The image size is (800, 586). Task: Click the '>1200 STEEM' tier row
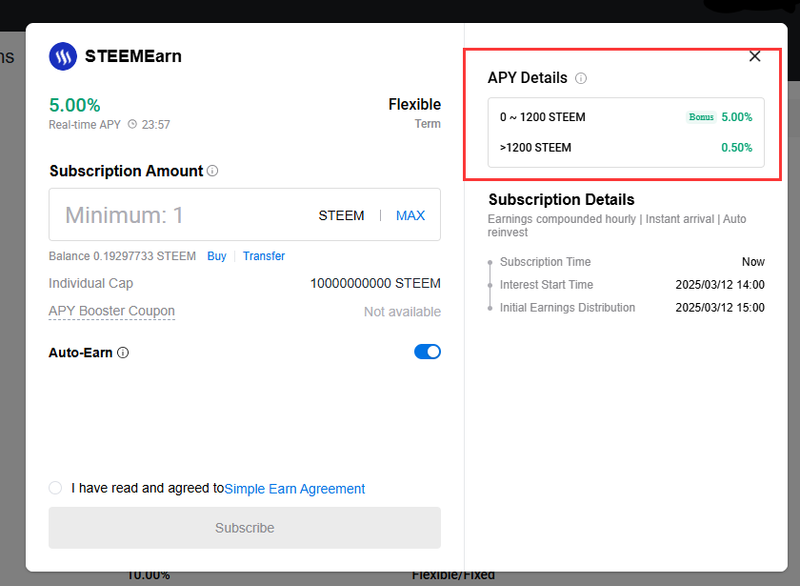[626, 147]
